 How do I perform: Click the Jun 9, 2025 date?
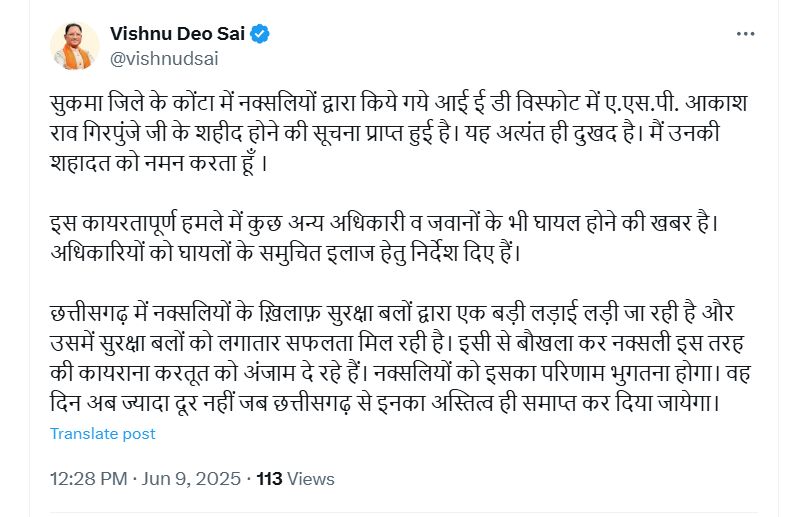point(191,479)
